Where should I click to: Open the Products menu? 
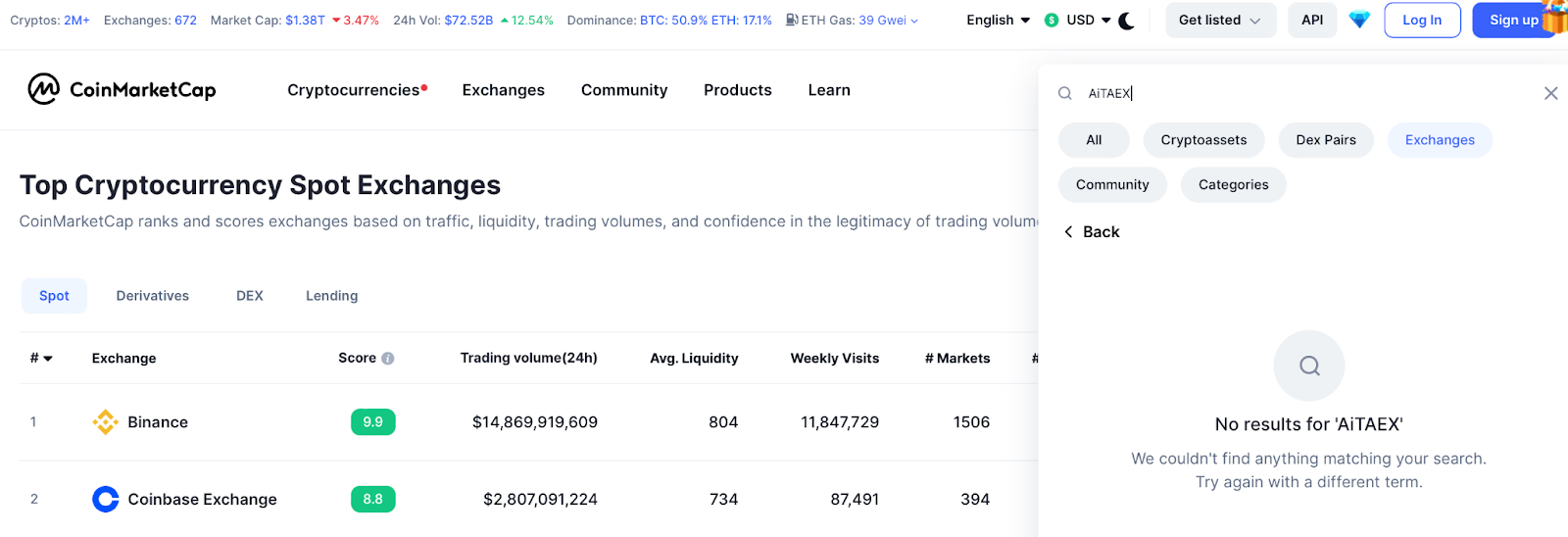[x=738, y=90]
